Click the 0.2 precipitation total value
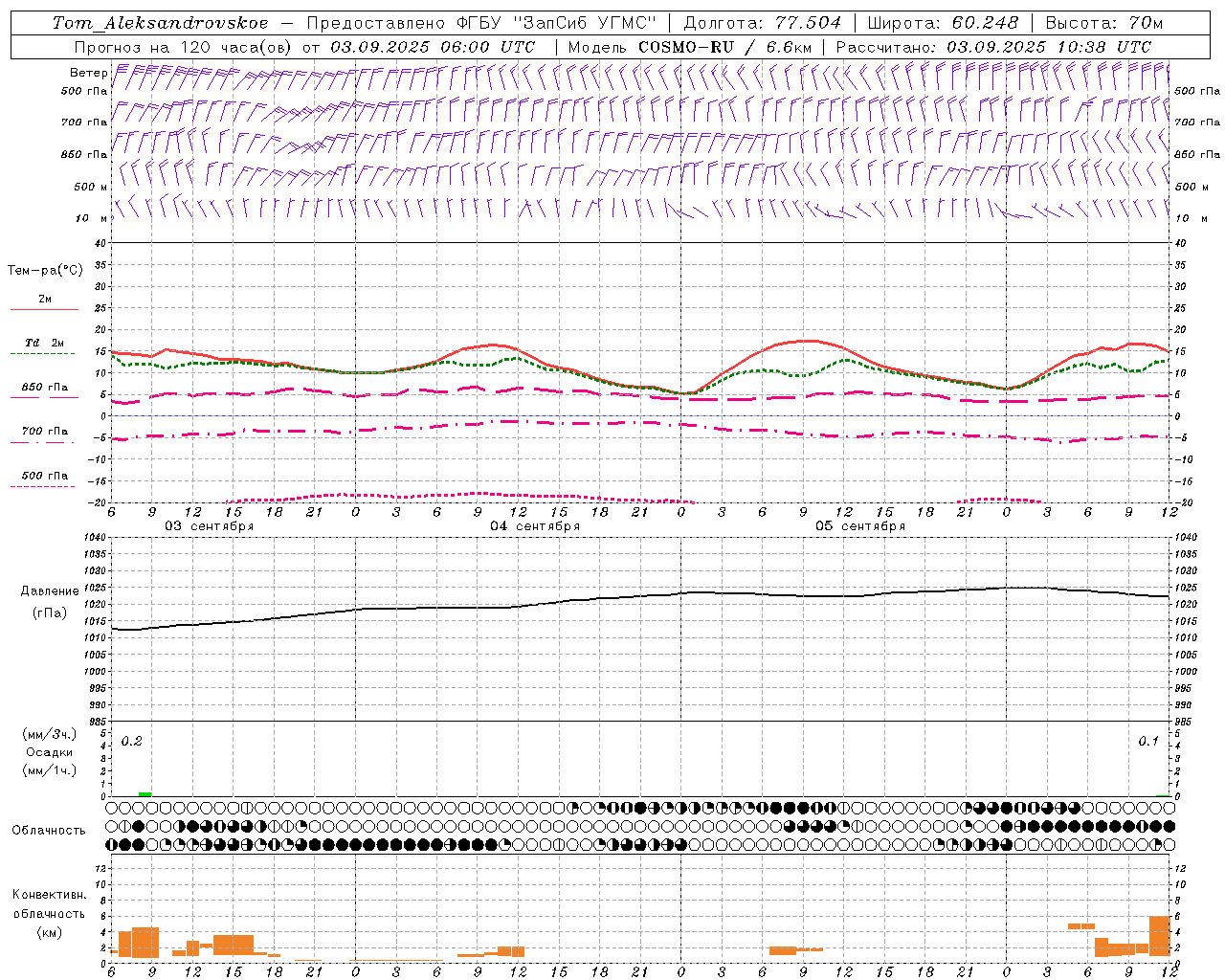1225x980 pixels. (131, 741)
